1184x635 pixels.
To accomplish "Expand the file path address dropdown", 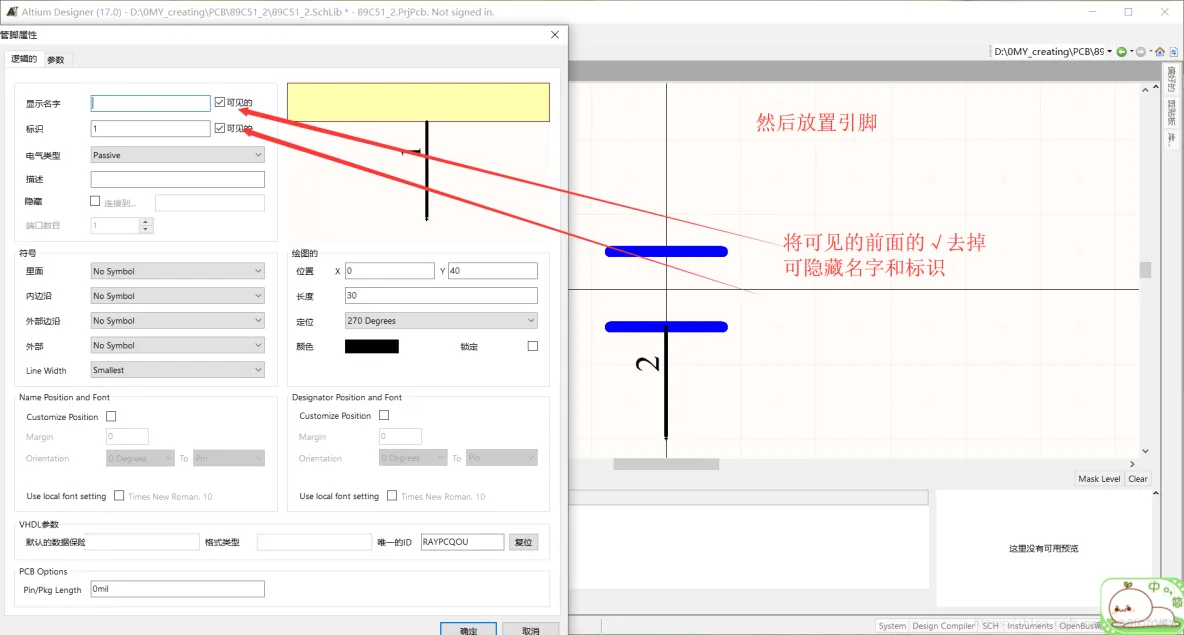I will tap(1109, 51).
